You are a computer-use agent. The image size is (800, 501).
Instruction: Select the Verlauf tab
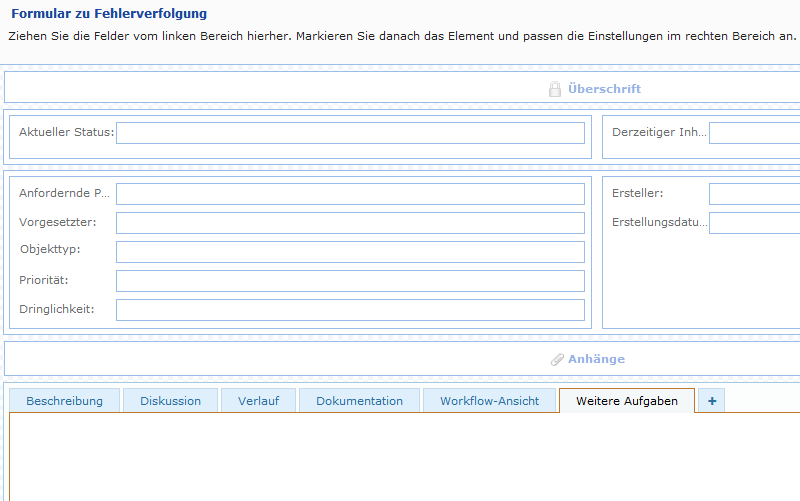(x=258, y=401)
